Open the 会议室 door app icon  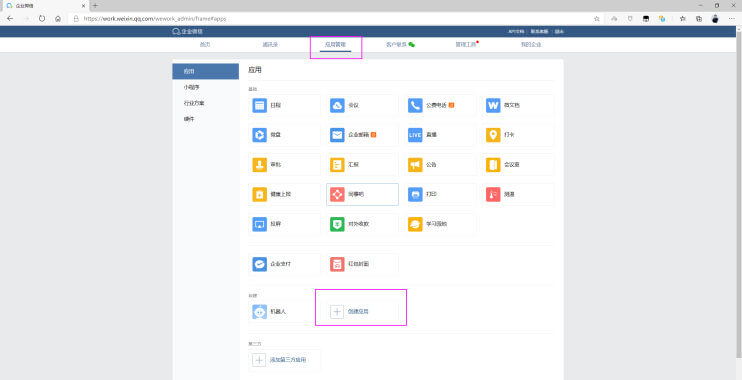click(x=493, y=165)
